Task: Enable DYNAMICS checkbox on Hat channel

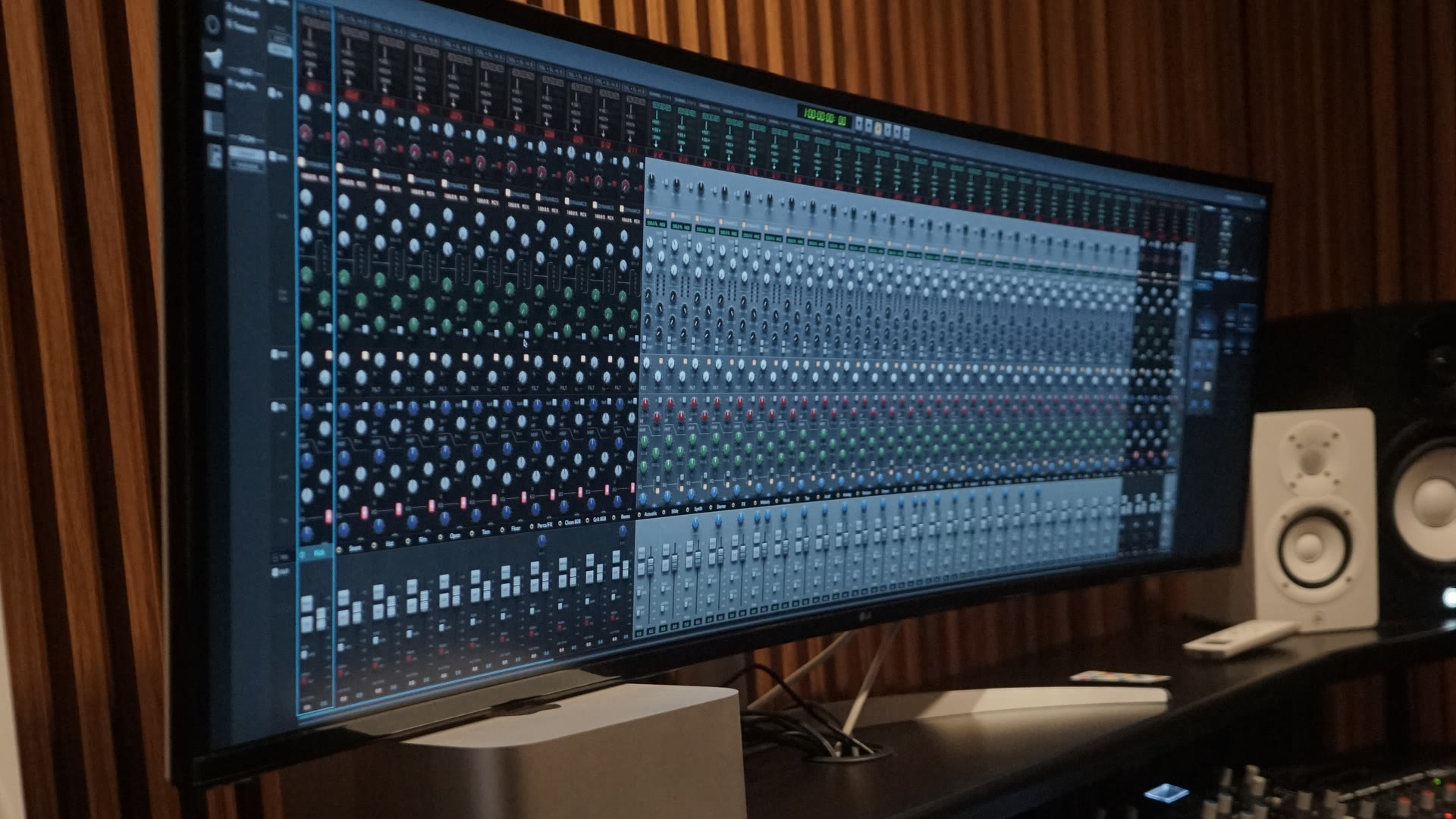Action: 376,173
